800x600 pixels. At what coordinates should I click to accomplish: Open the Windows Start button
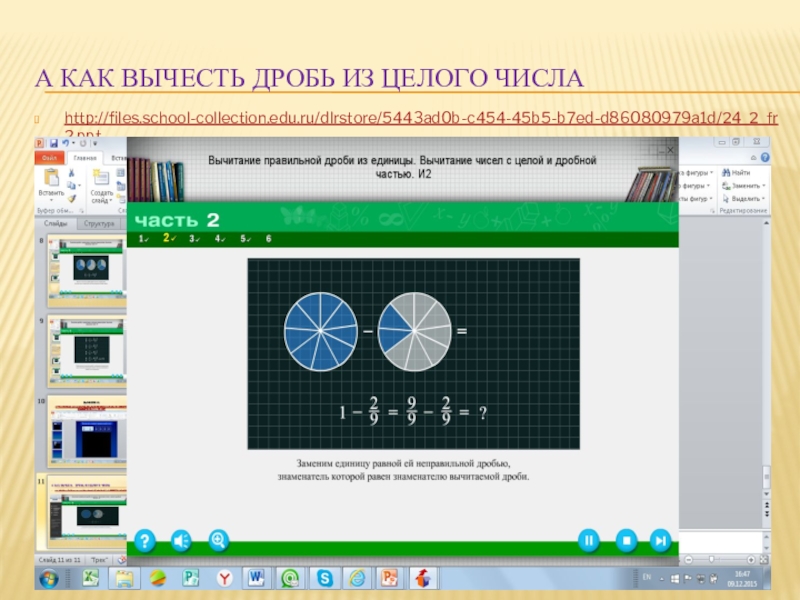(x=49, y=579)
